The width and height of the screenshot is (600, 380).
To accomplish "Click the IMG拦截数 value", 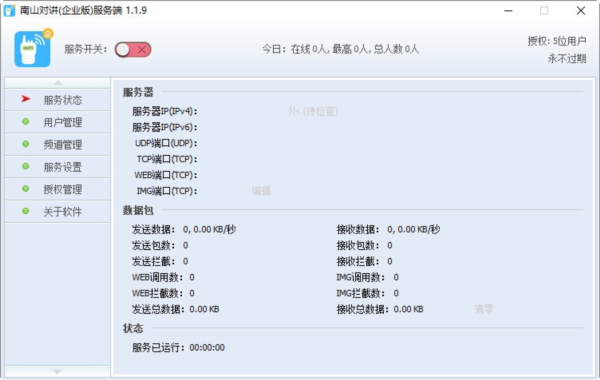I will (396, 293).
